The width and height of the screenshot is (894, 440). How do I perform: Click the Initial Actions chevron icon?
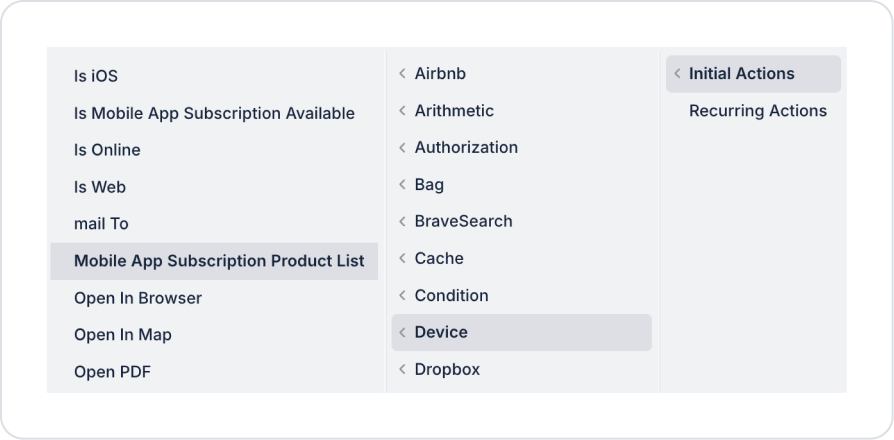coord(677,74)
